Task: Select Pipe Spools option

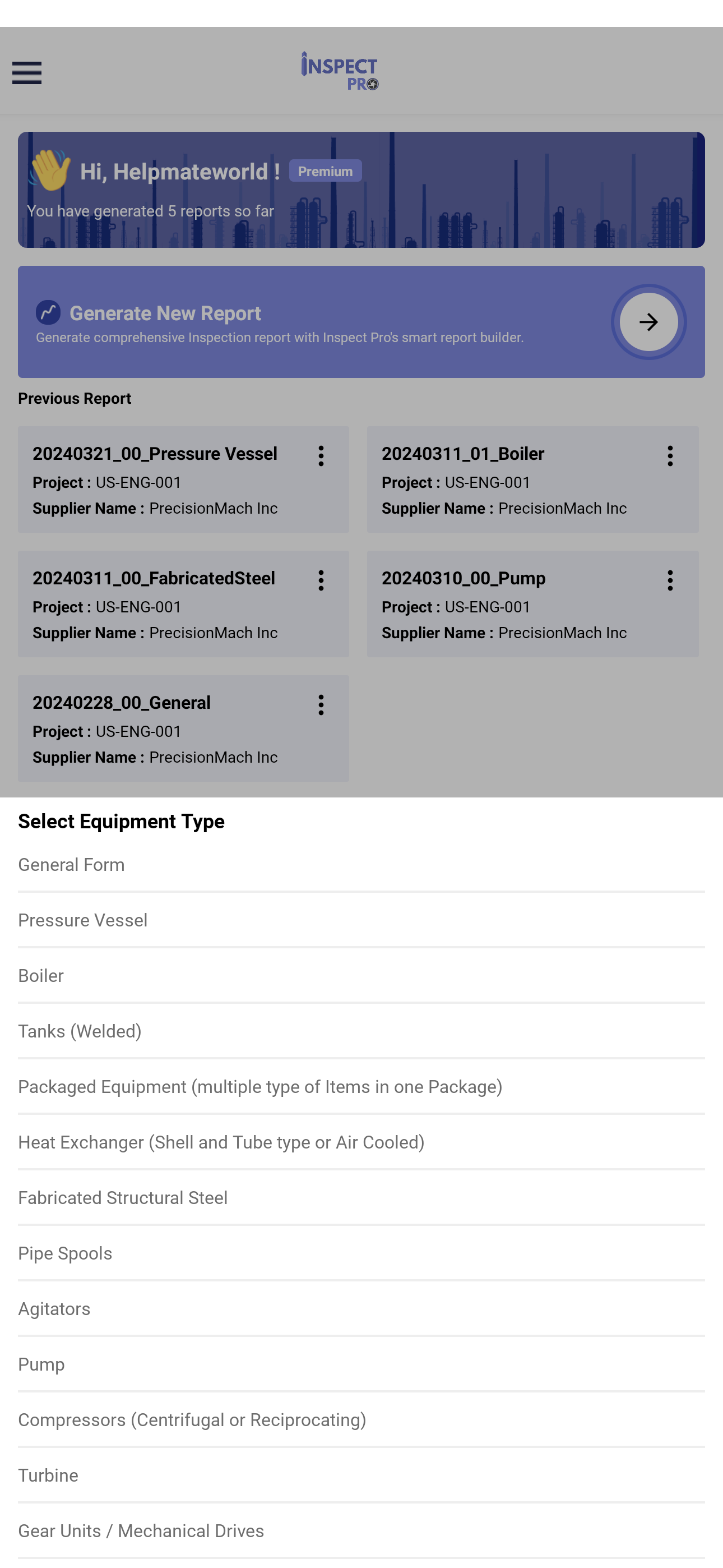Action: coord(361,1253)
